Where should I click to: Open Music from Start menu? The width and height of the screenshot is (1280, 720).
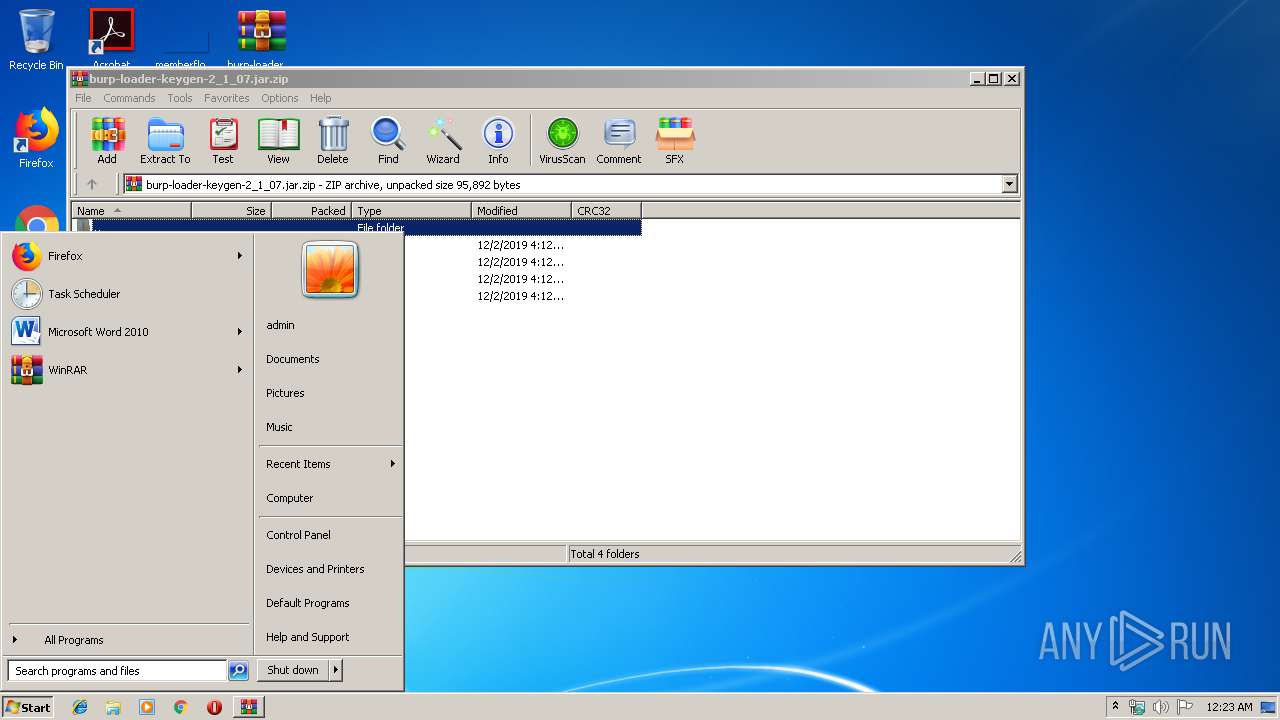point(279,427)
